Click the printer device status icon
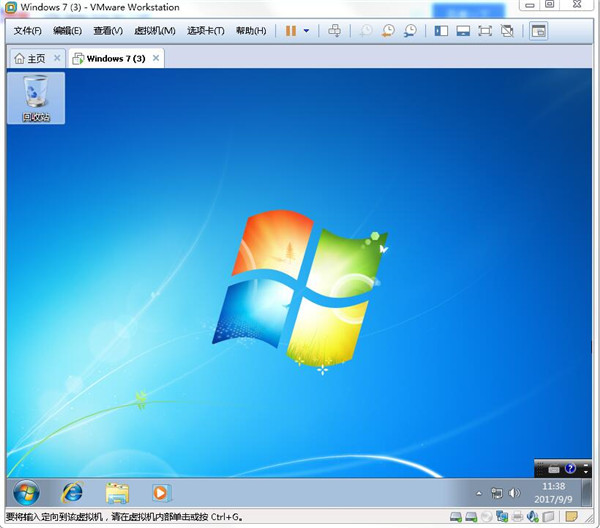This screenshot has height=528, width=600. (x=517, y=517)
